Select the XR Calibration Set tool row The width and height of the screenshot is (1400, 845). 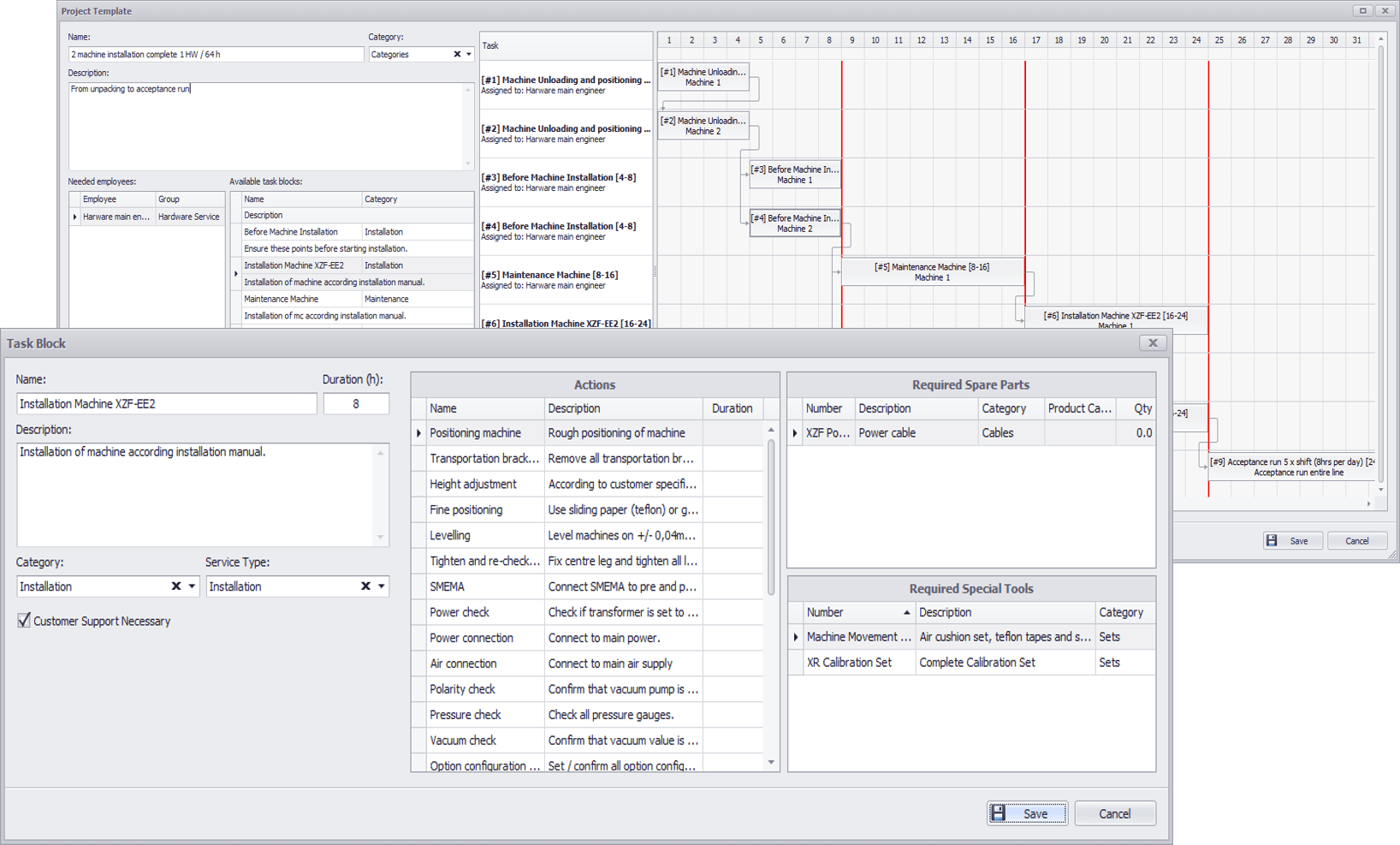click(x=971, y=662)
